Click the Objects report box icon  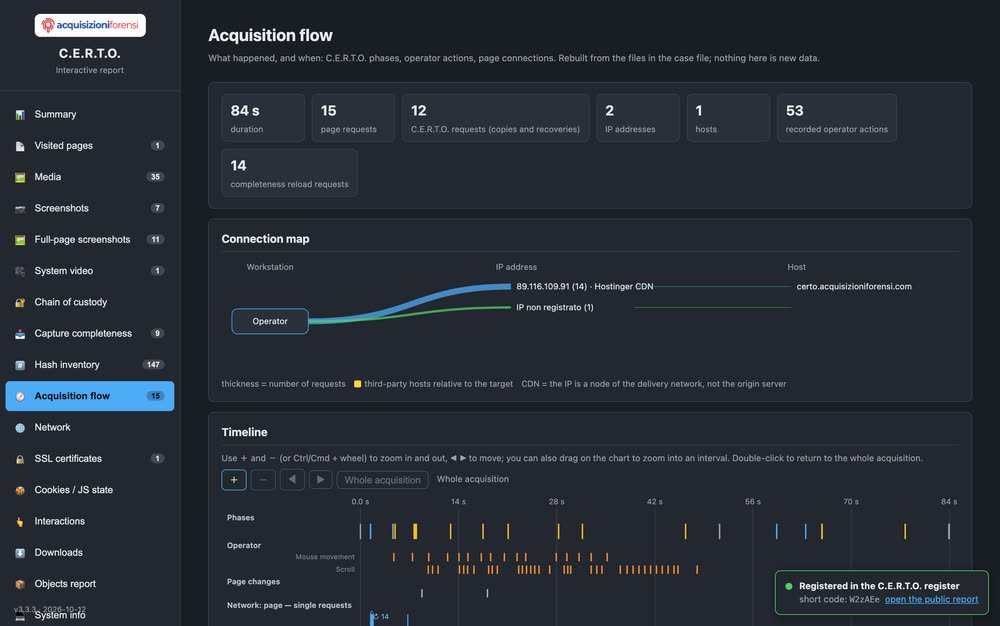point(20,584)
